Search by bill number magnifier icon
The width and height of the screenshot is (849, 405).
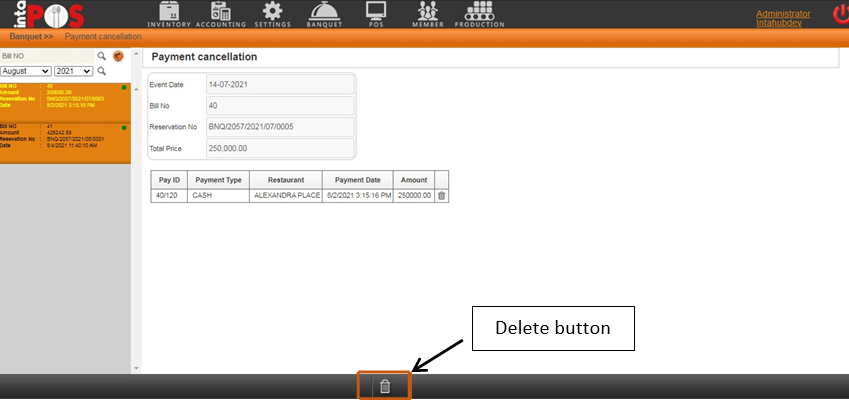[101, 56]
